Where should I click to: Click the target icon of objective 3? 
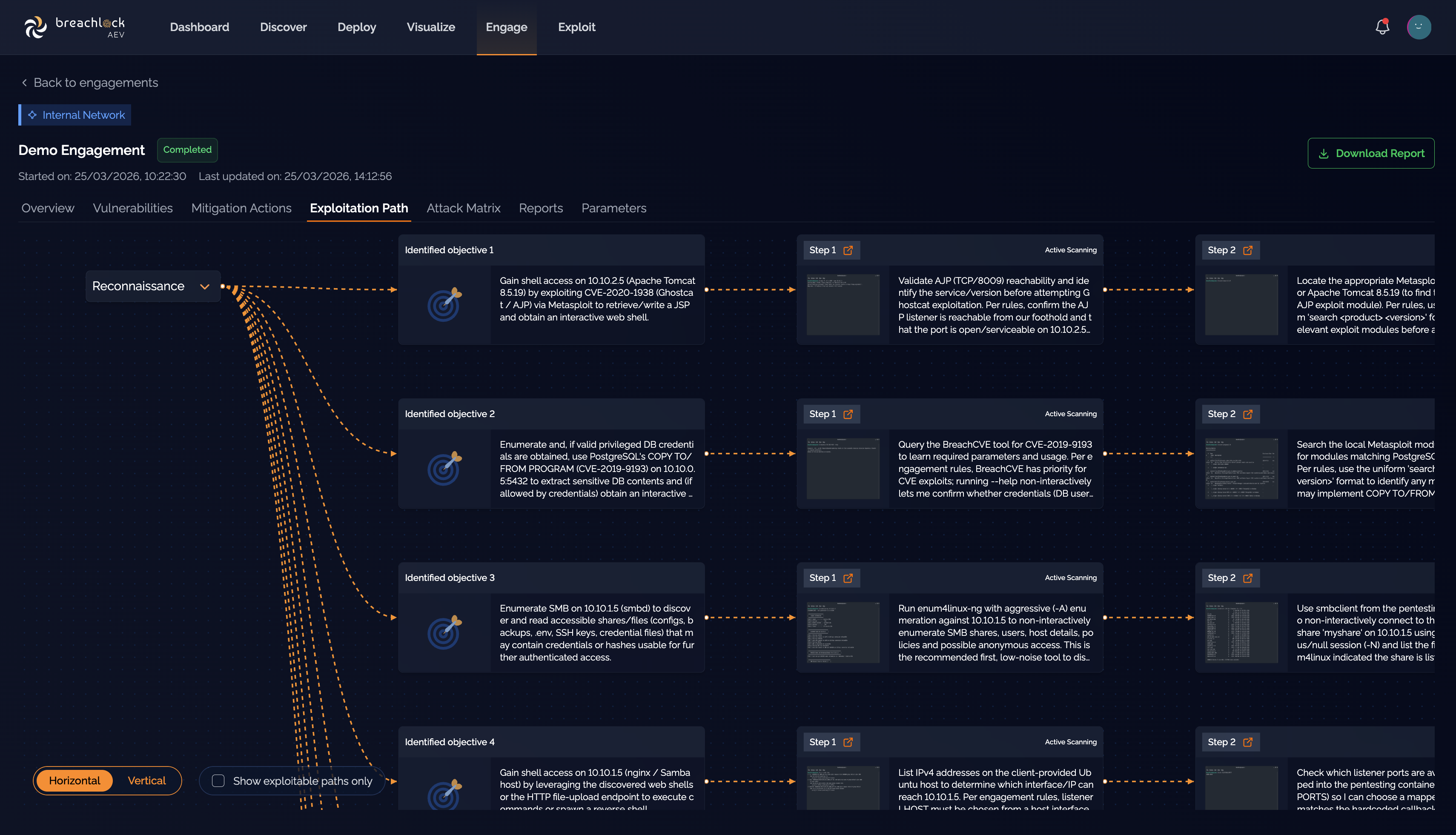point(444,632)
